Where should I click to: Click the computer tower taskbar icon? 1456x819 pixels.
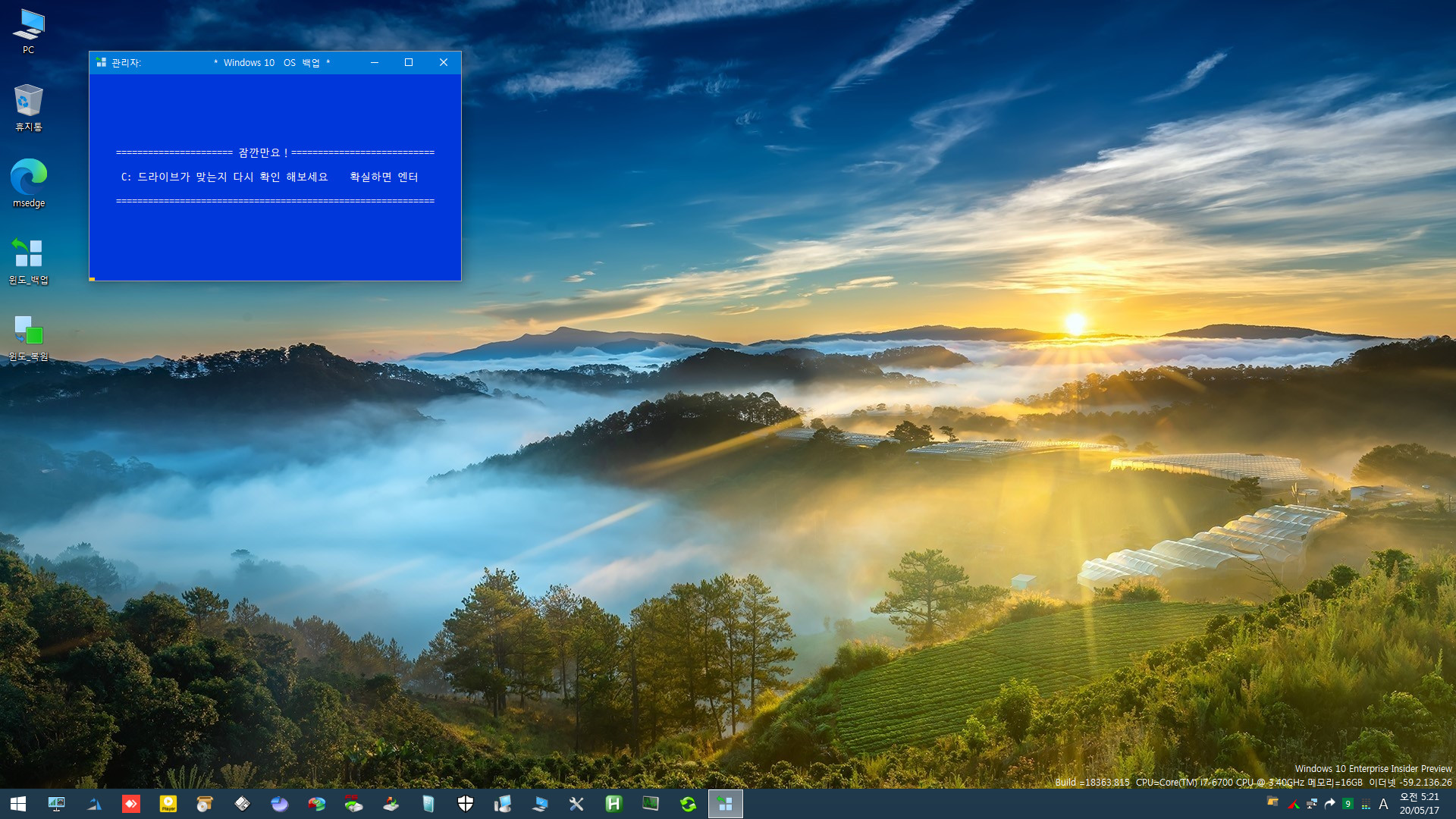click(503, 804)
